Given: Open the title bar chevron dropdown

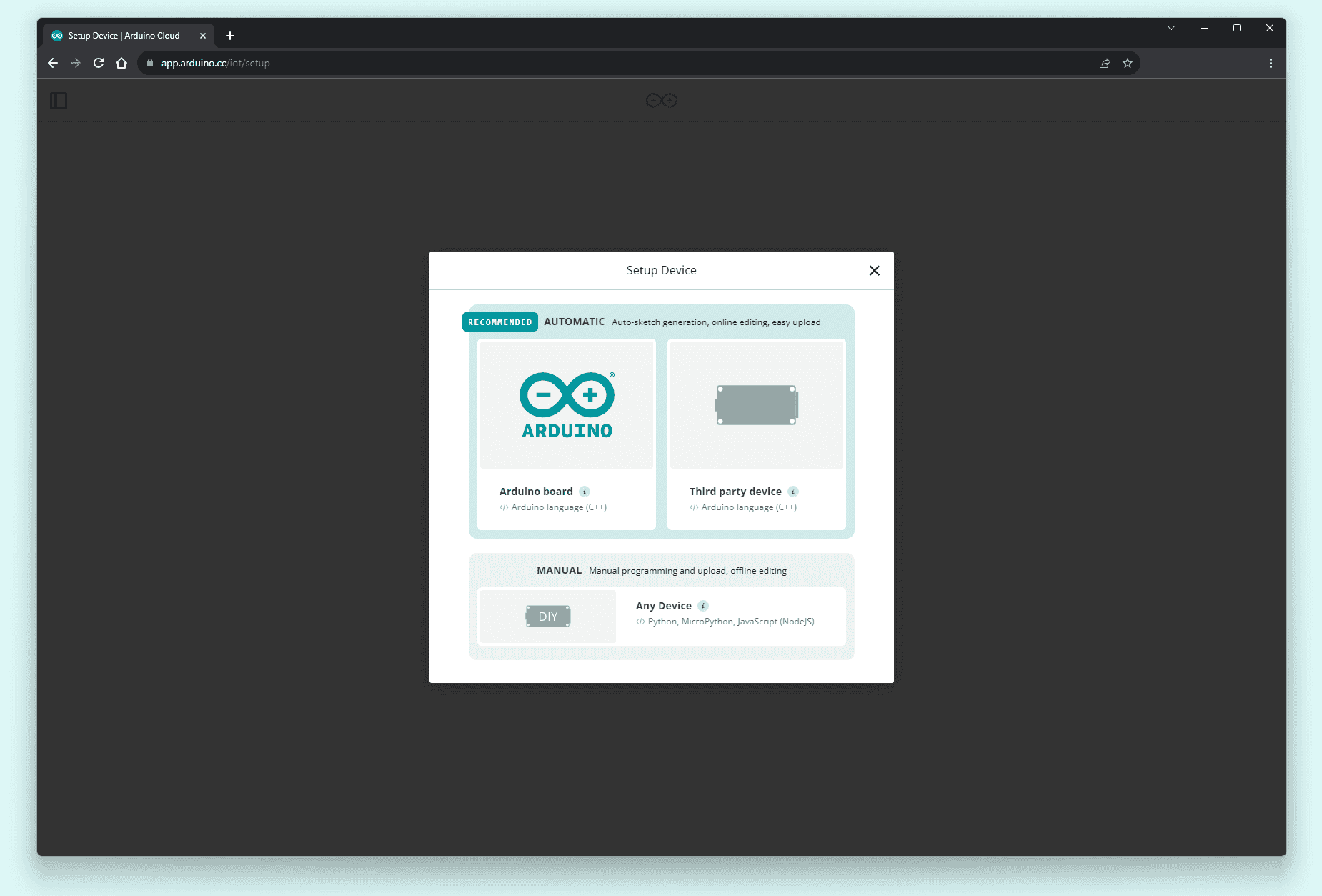Looking at the screenshot, I should (1171, 28).
